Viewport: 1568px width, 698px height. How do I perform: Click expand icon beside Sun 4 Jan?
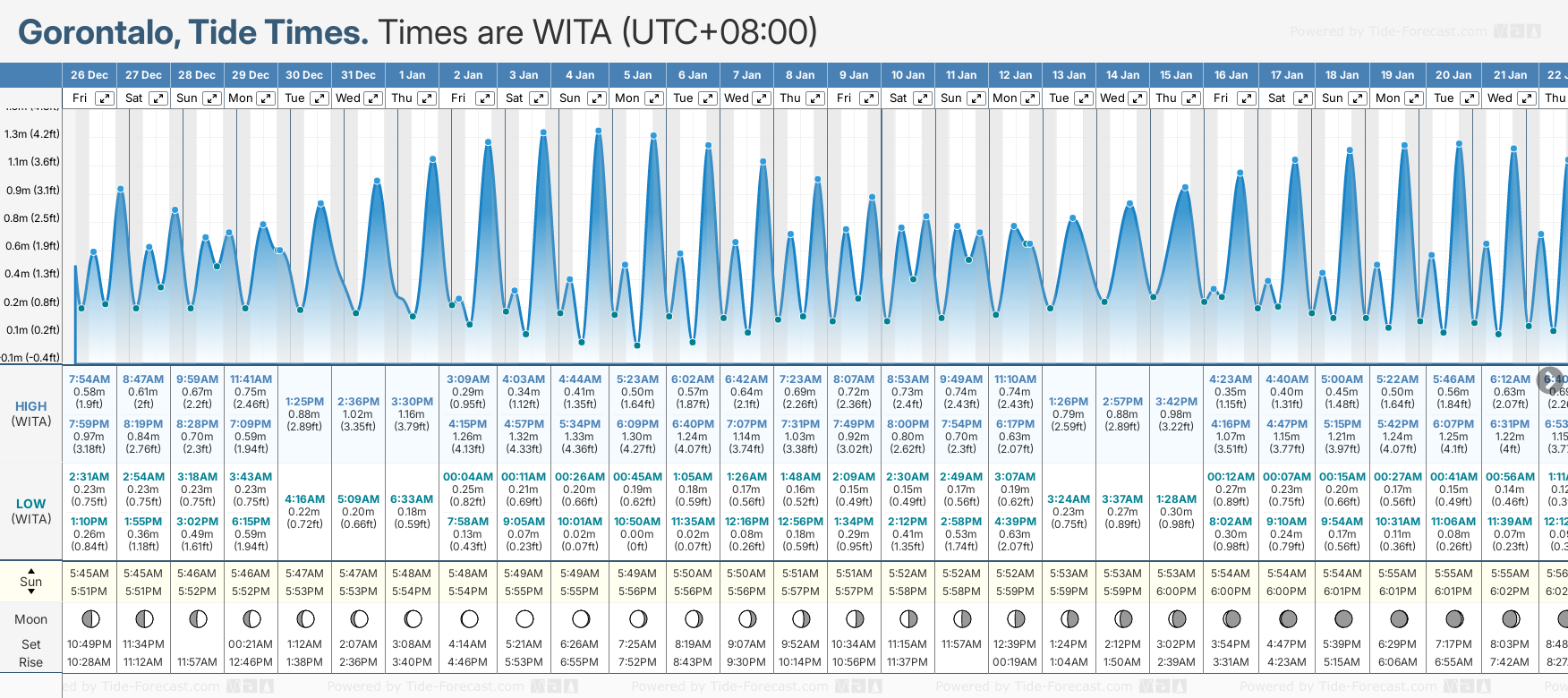pyautogui.click(x=595, y=98)
